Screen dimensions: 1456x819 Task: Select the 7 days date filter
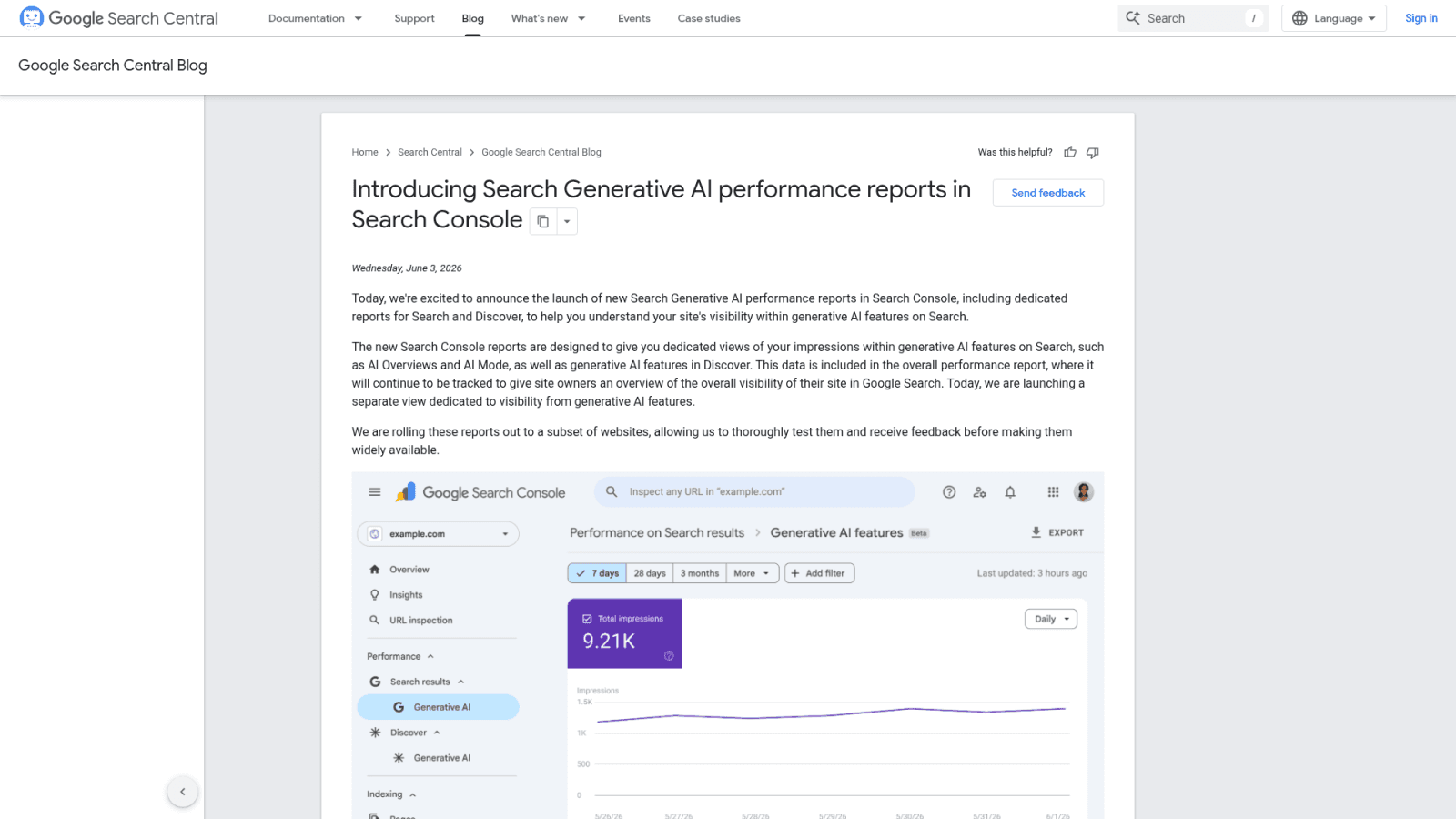pyautogui.click(x=597, y=573)
